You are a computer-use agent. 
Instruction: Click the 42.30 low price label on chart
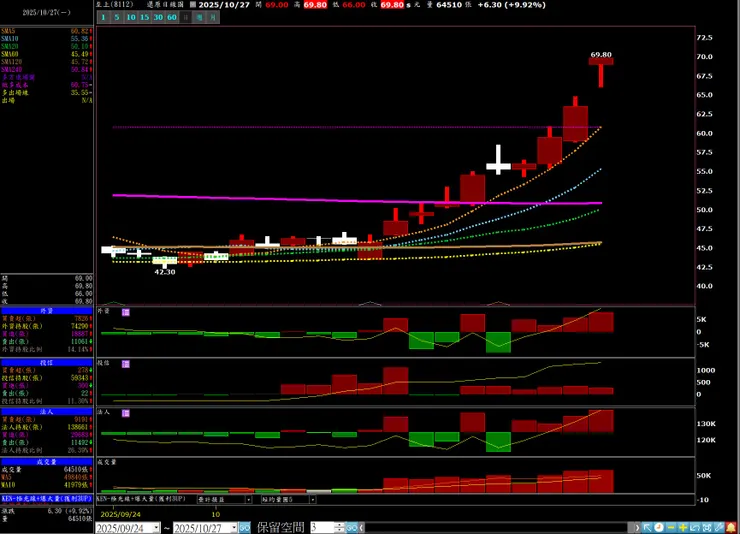click(165, 272)
